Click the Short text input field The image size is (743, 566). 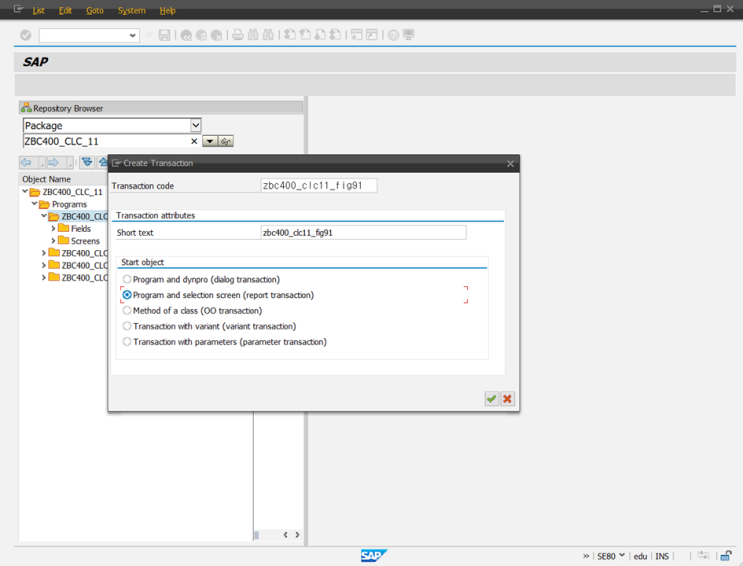tap(363, 233)
